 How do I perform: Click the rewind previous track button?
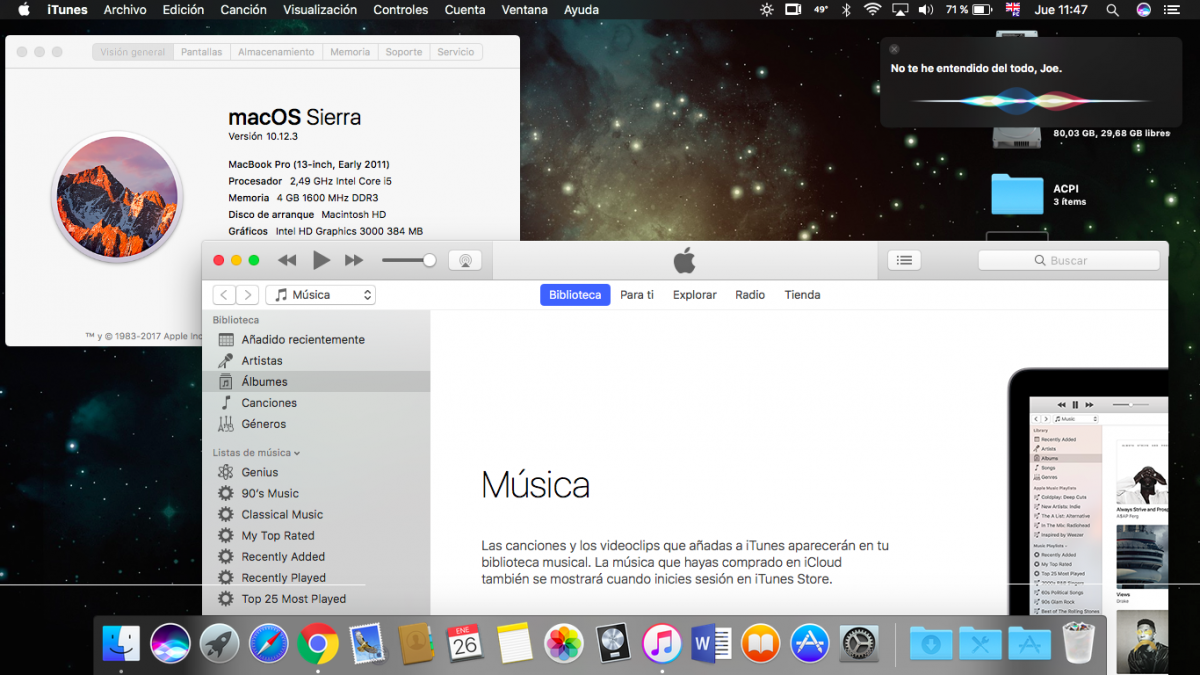tap(287, 260)
